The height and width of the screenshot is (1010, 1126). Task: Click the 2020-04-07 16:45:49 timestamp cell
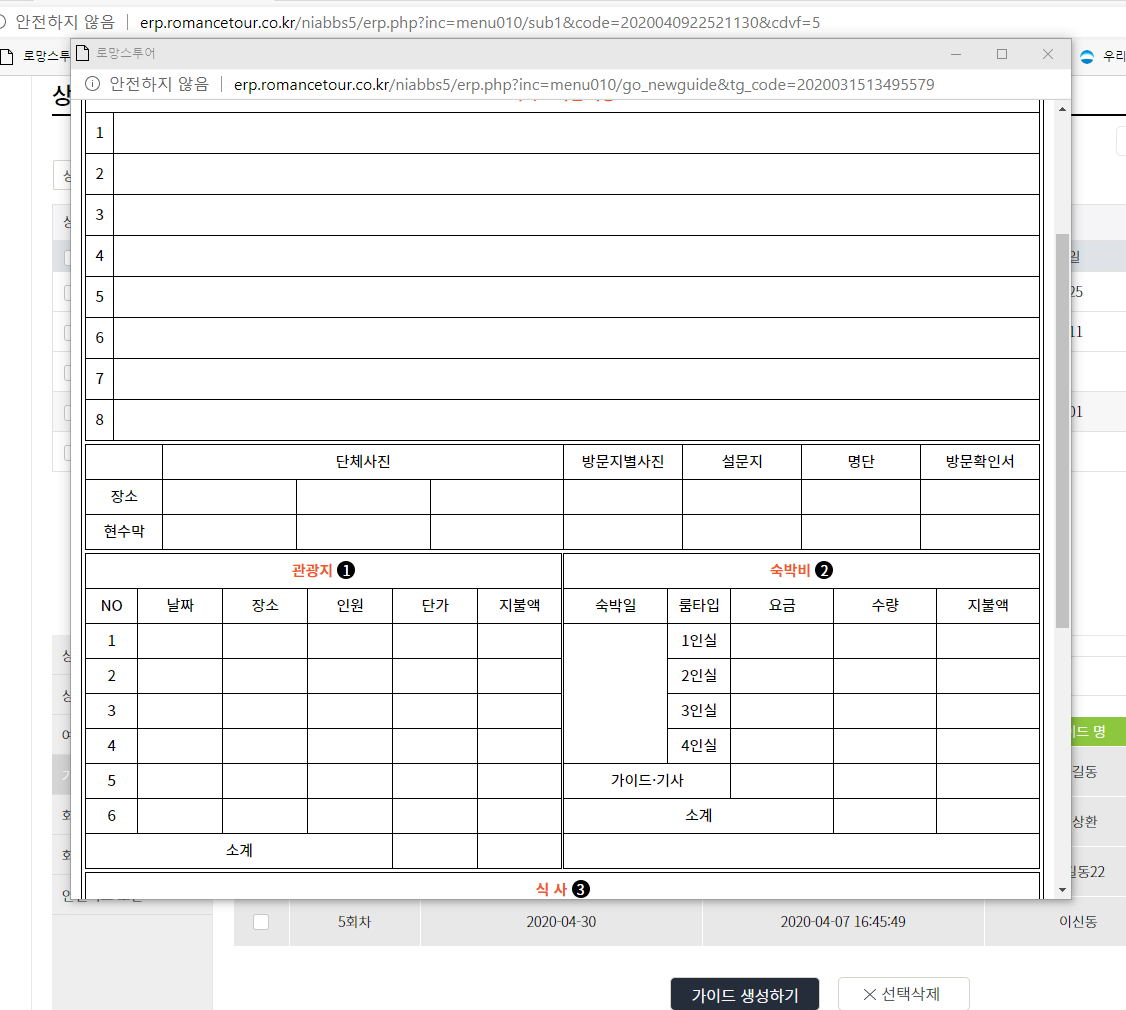(843, 922)
